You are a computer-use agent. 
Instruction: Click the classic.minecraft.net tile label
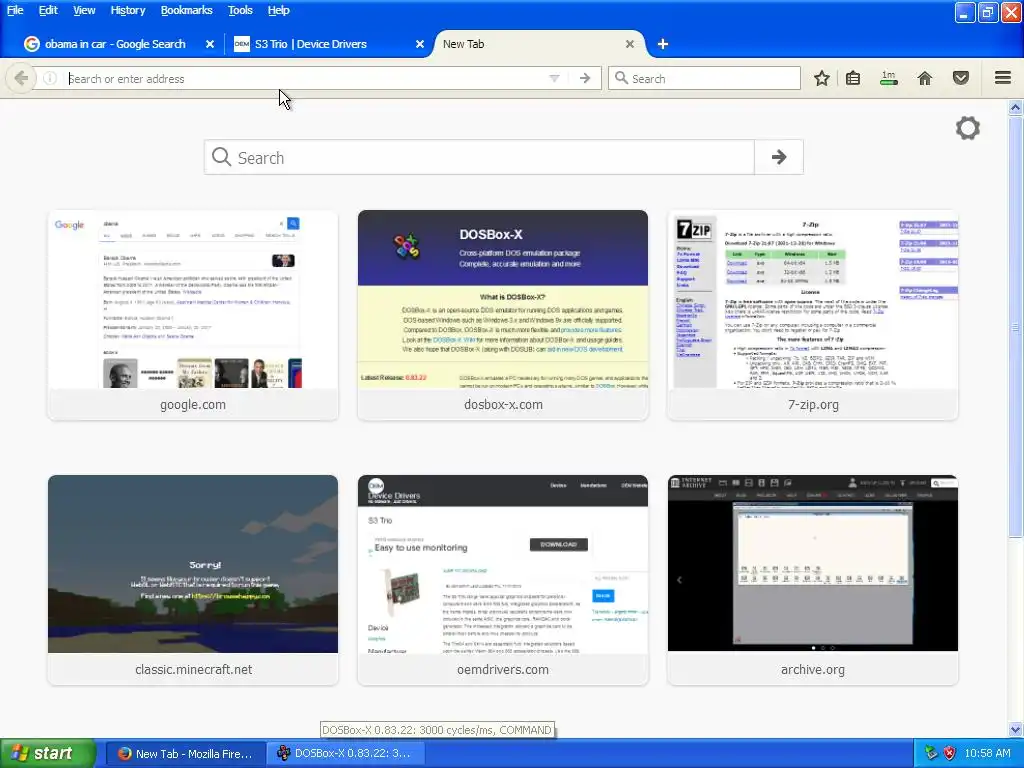tap(193, 669)
